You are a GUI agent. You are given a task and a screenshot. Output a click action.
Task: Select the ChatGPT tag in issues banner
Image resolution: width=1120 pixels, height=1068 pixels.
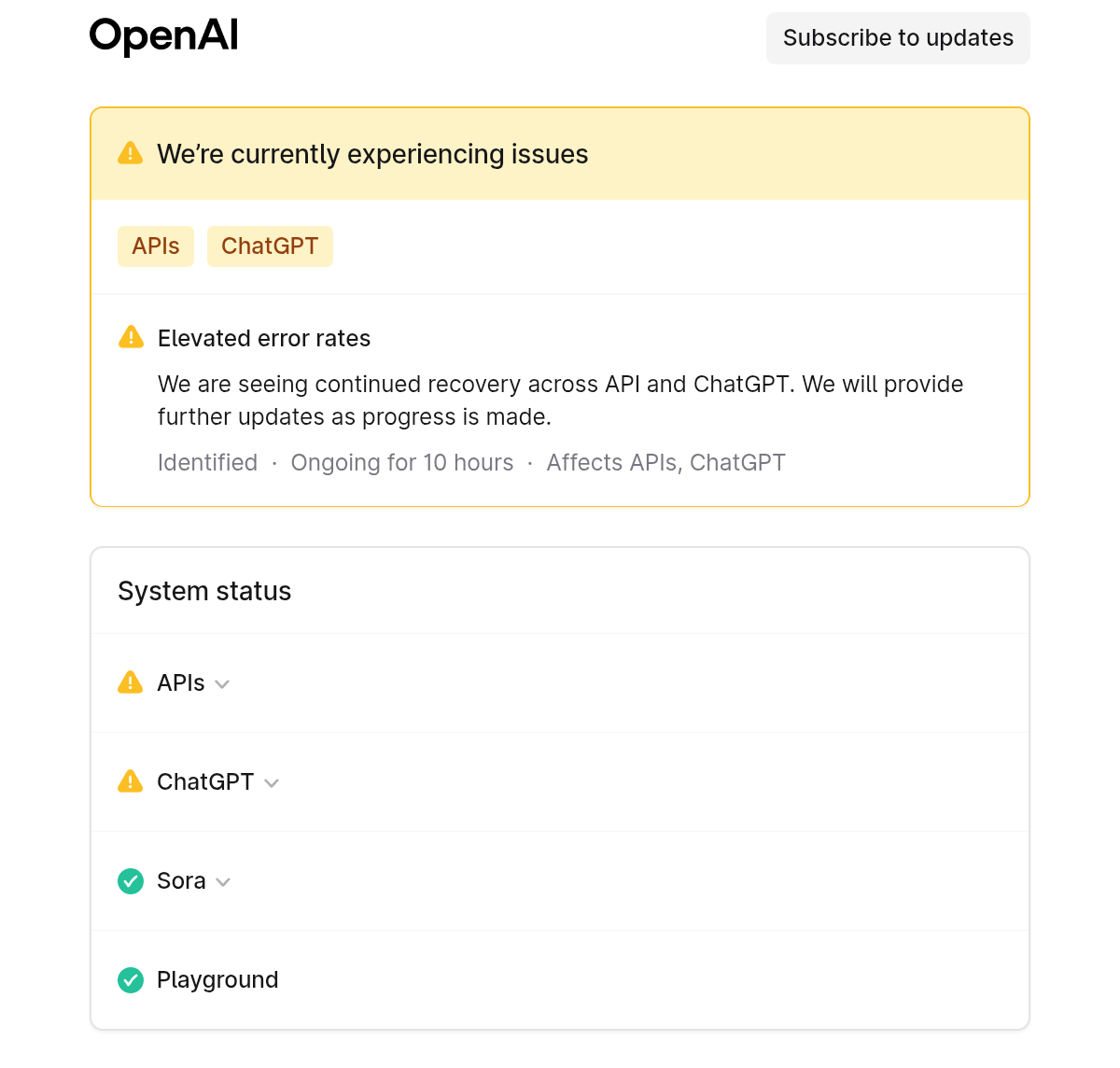[270, 246]
